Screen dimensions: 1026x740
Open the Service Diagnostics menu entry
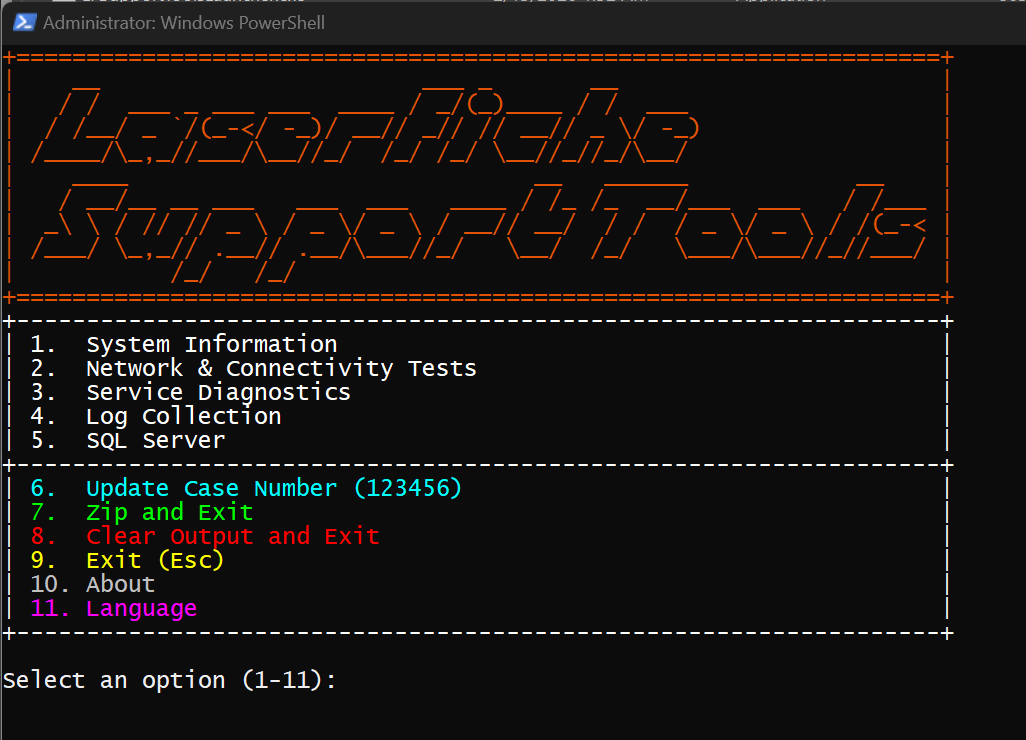click(218, 393)
